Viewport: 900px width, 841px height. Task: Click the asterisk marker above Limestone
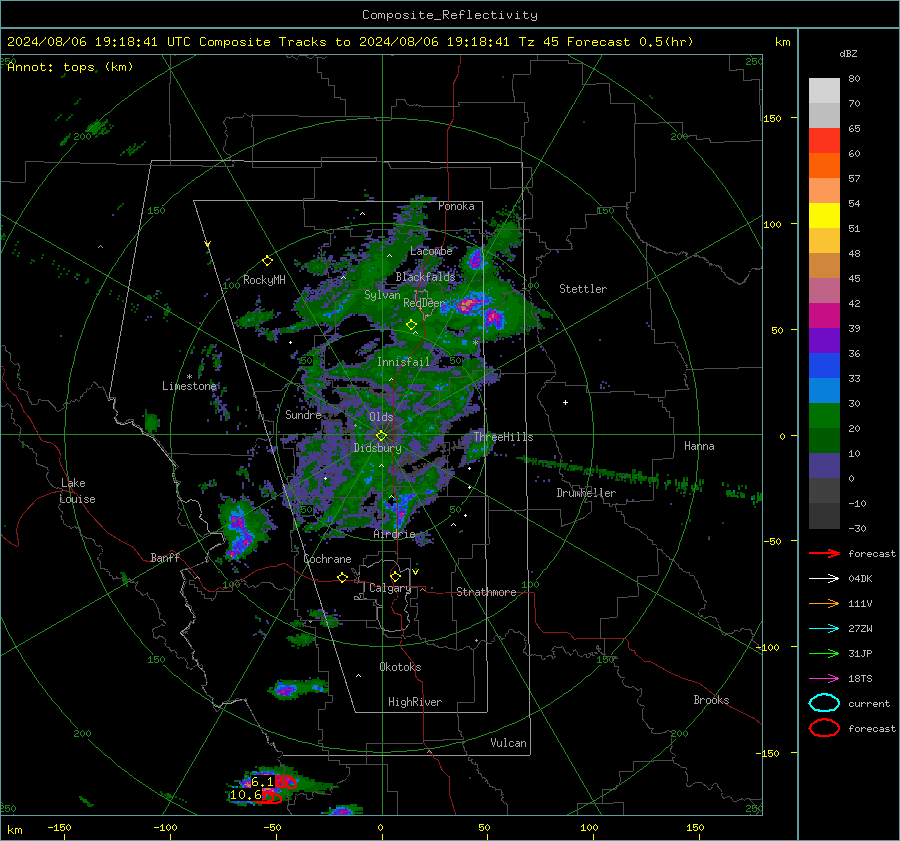pos(189,377)
